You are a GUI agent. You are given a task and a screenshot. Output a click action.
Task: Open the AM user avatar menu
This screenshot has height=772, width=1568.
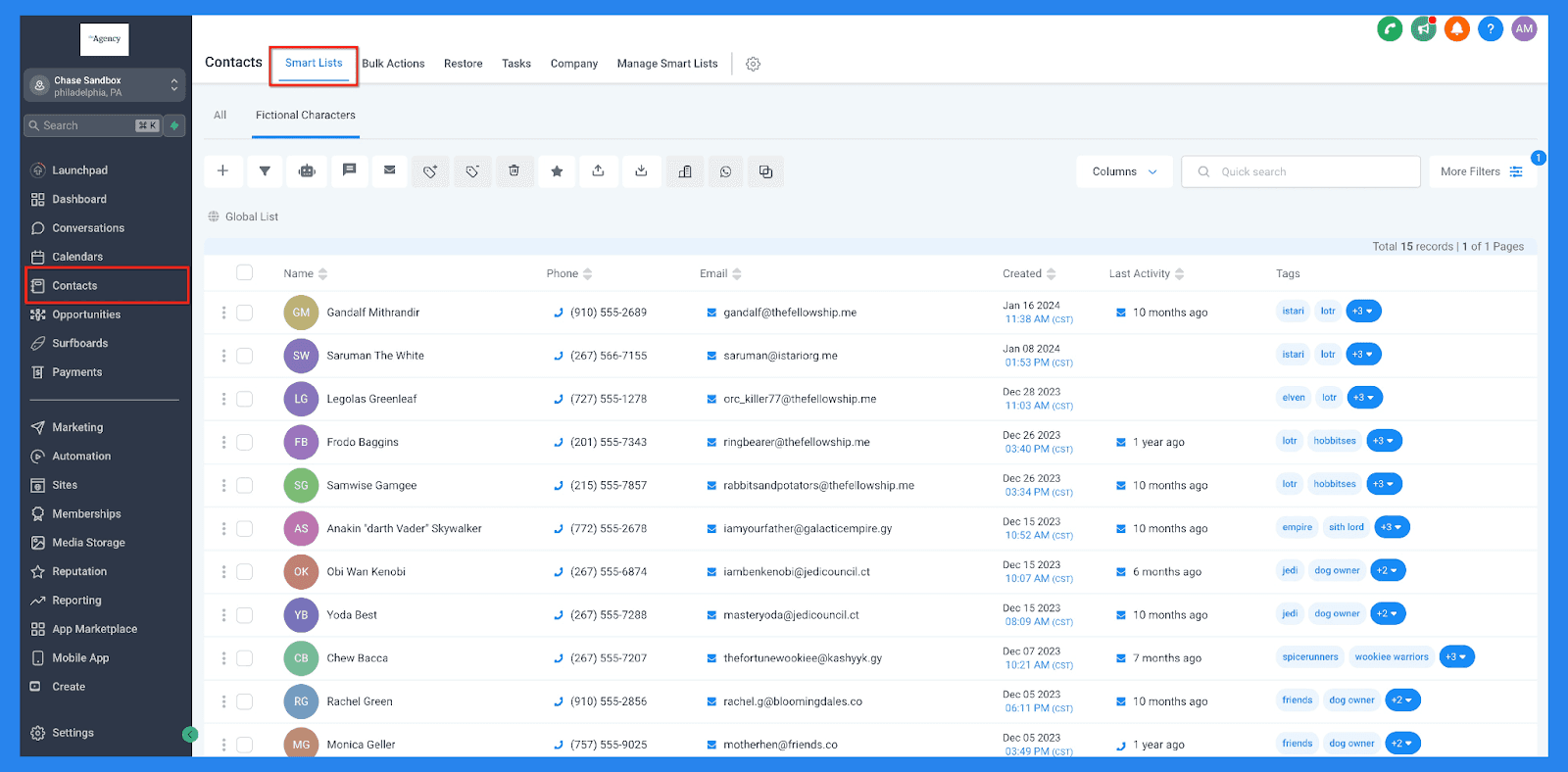tap(1524, 29)
